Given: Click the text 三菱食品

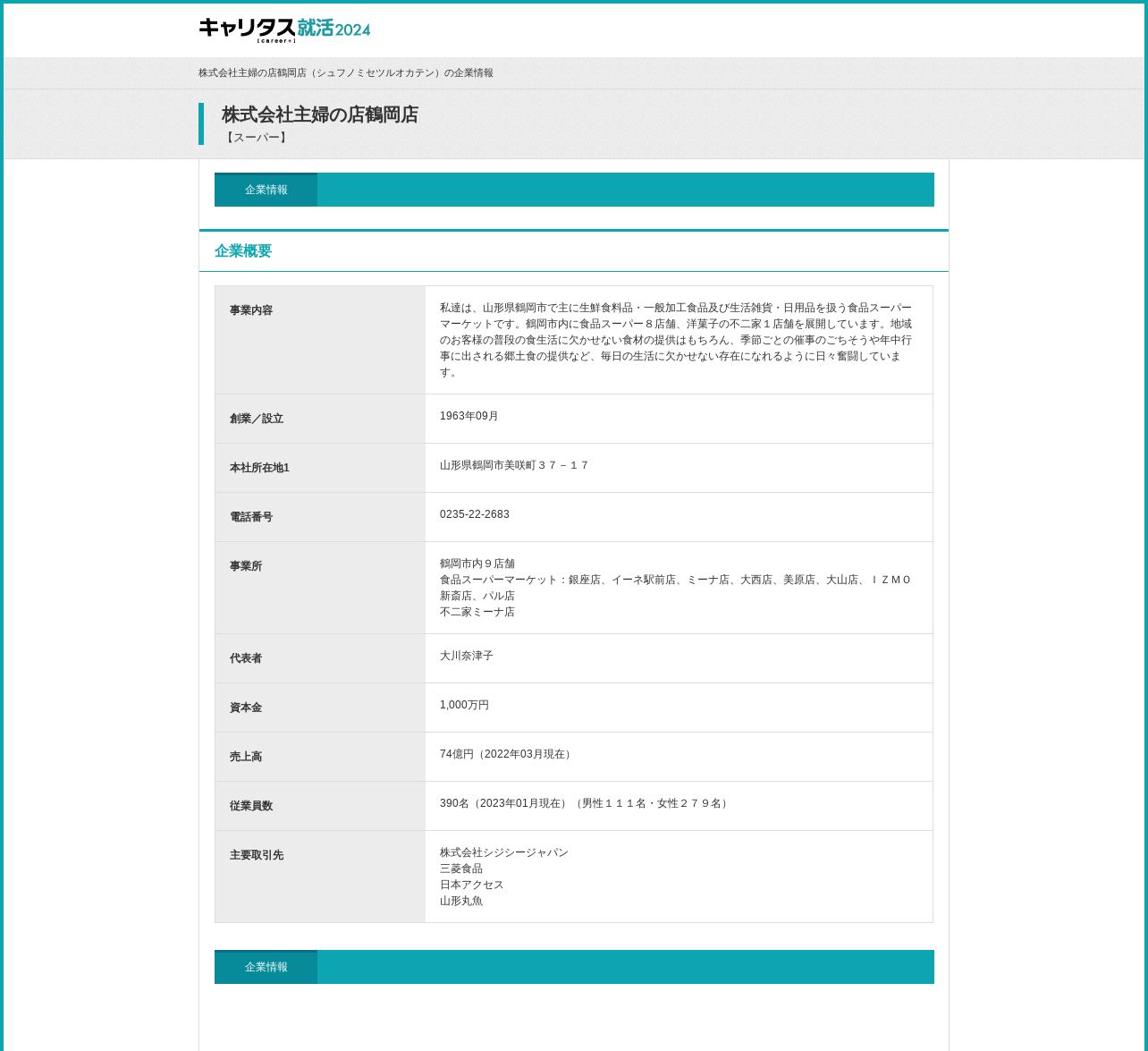Looking at the screenshot, I should pyautogui.click(x=461, y=869).
